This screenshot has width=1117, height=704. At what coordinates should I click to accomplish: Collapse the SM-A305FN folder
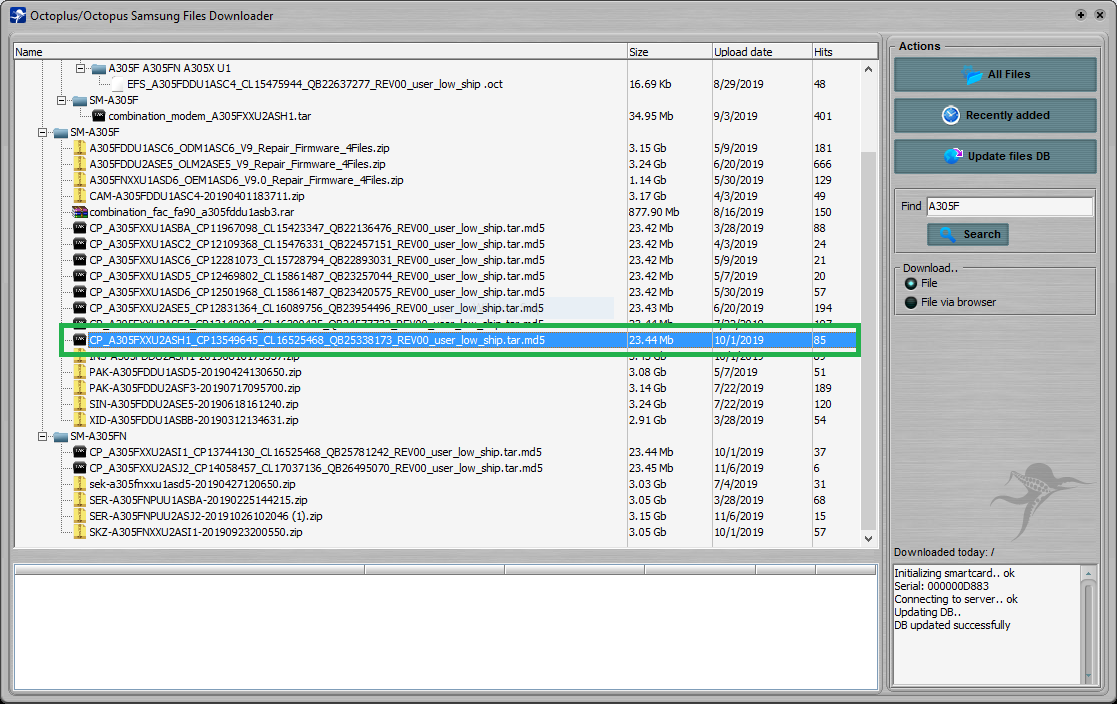pos(42,436)
